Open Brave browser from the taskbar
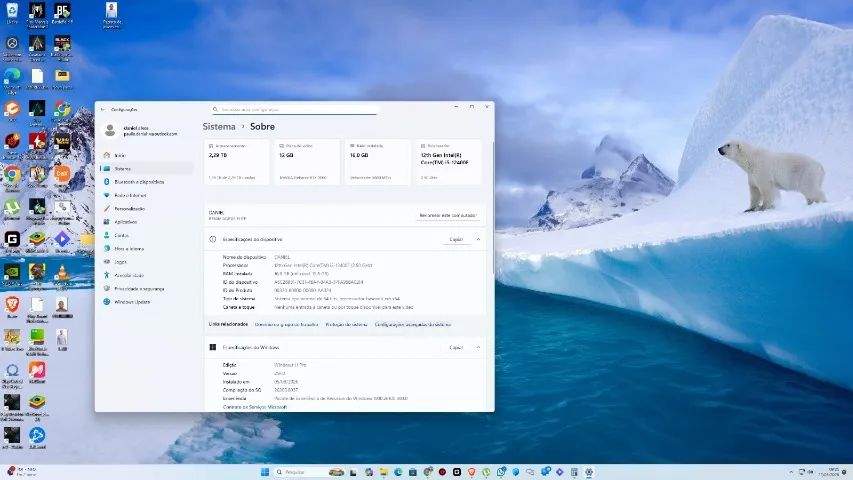Image resolution: width=853 pixels, height=480 pixels. tap(472, 472)
